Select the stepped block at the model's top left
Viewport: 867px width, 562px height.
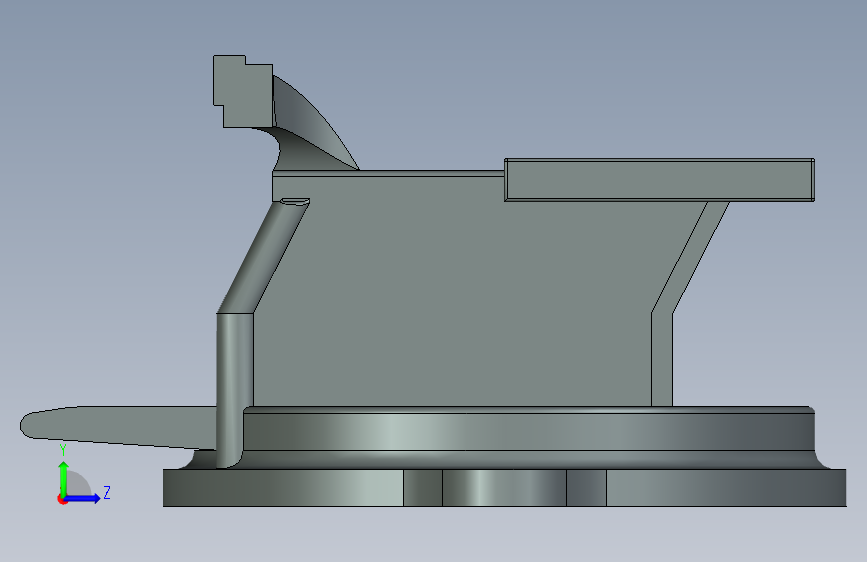pyautogui.click(x=243, y=91)
